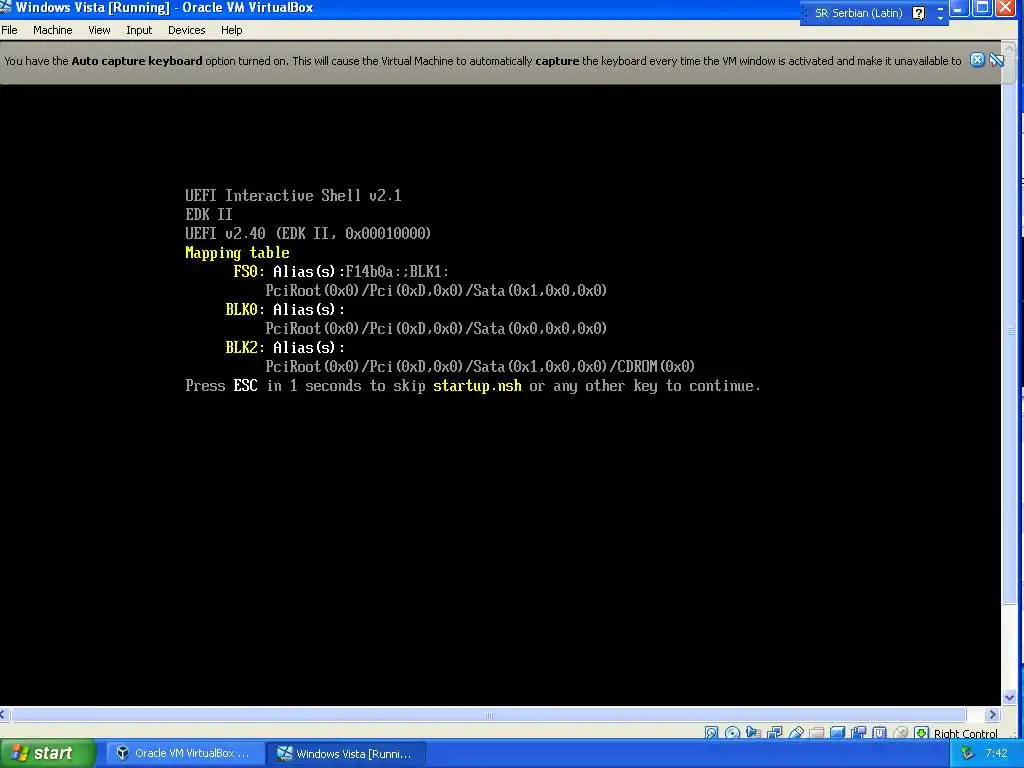Click the 'UEFI Interactive Shell v2.1' line
Viewport: 1024px width, 768px height.
tap(293, 195)
